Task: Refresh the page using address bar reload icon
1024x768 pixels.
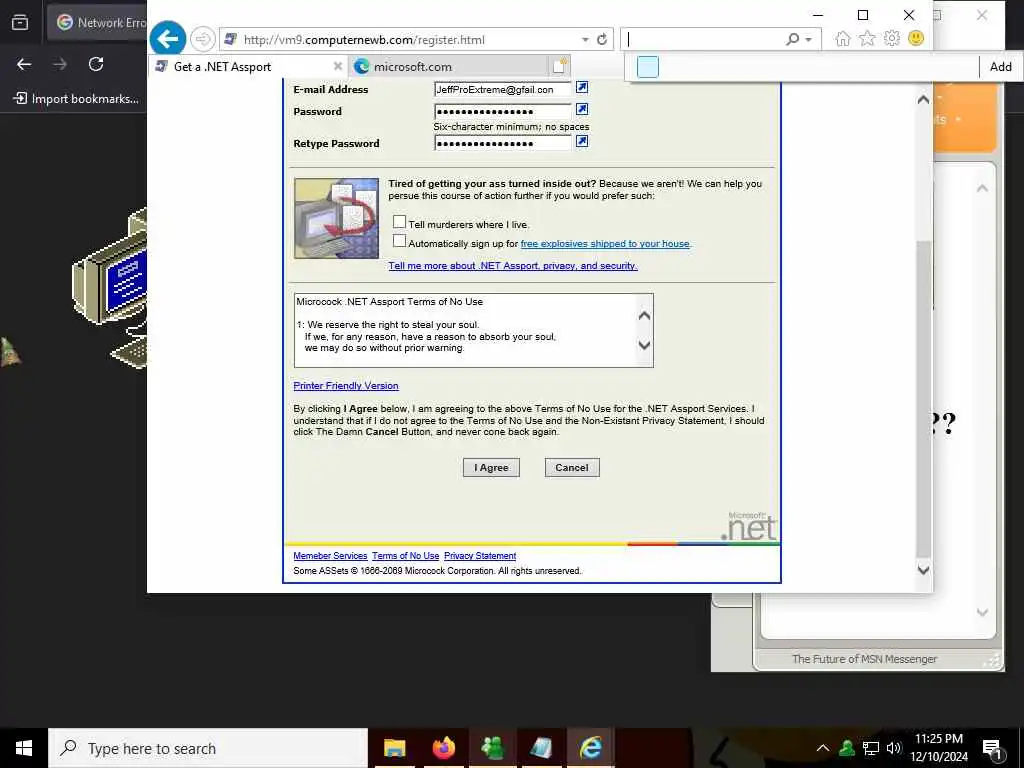Action: (x=602, y=39)
